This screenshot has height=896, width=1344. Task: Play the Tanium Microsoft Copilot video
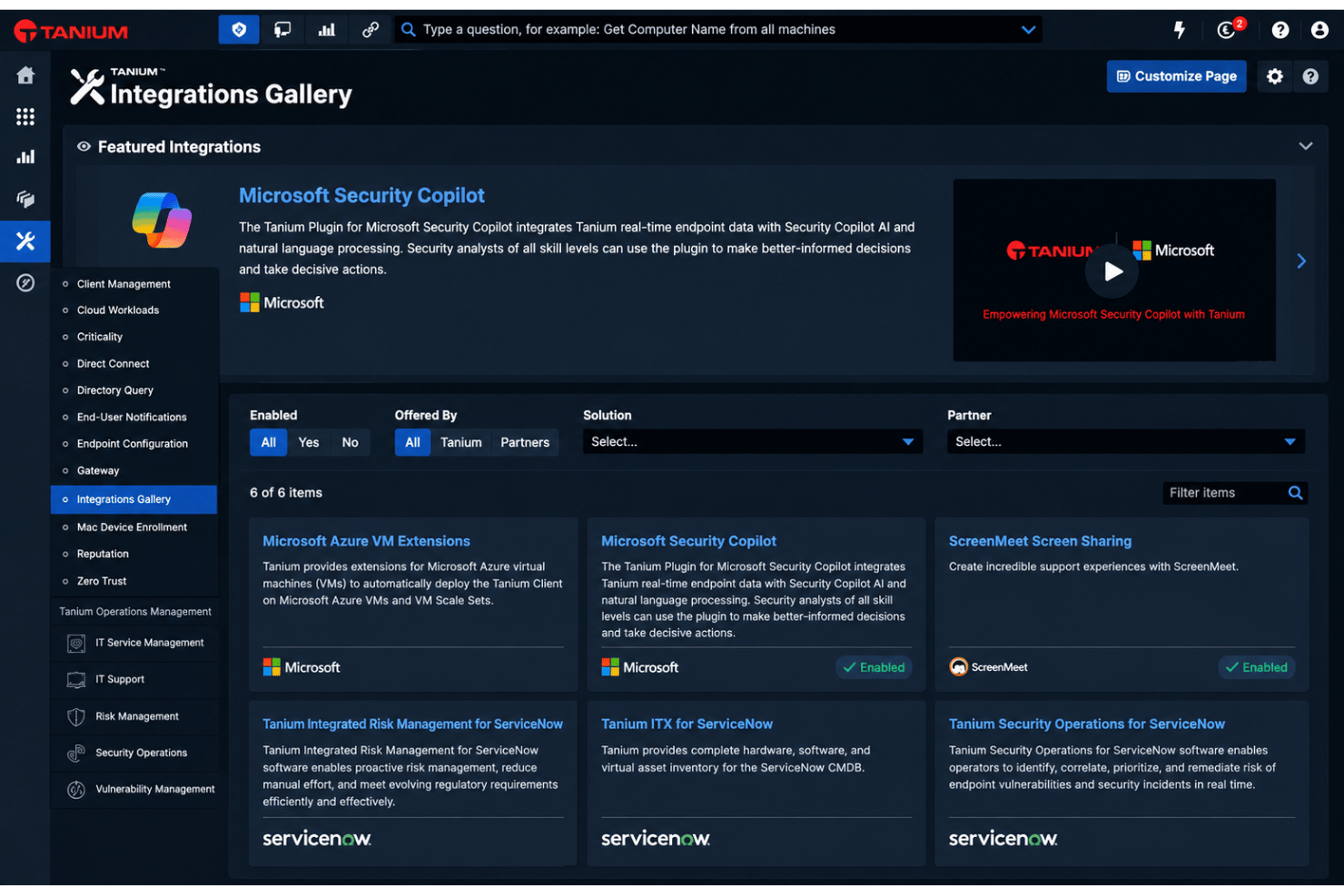[x=1113, y=271]
